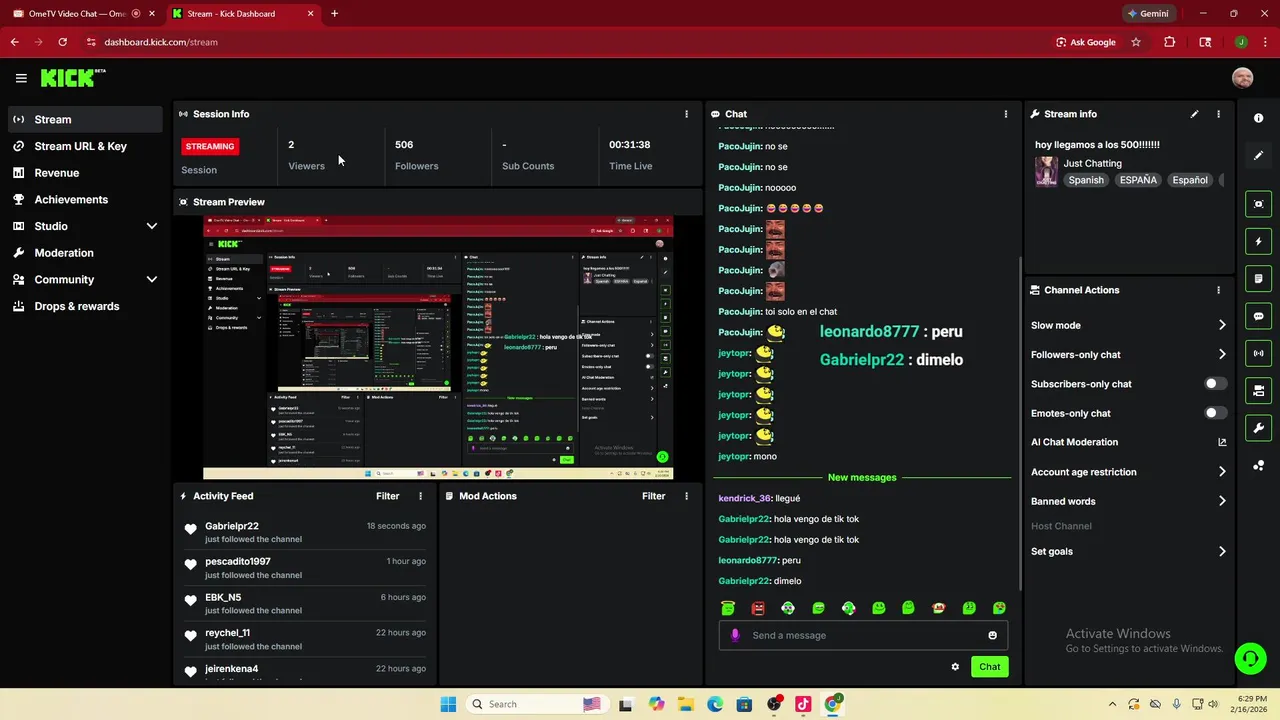Image resolution: width=1280 pixels, height=720 pixels.
Task: Click the Español tag
Action: click(x=1190, y=180)
